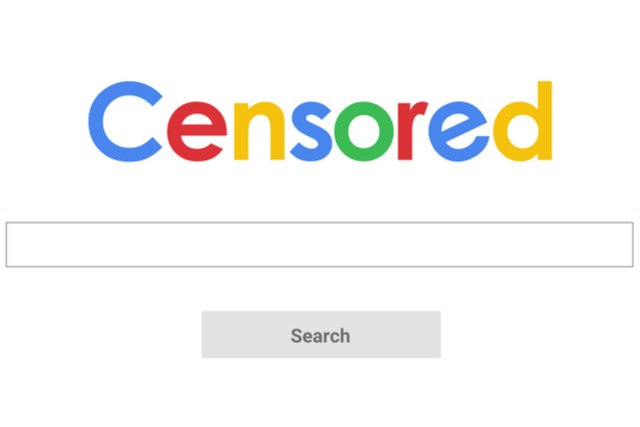Select the green letter o in logo
Image resolution: width=640 pixels, height=427 pixels.
[363, 131]
